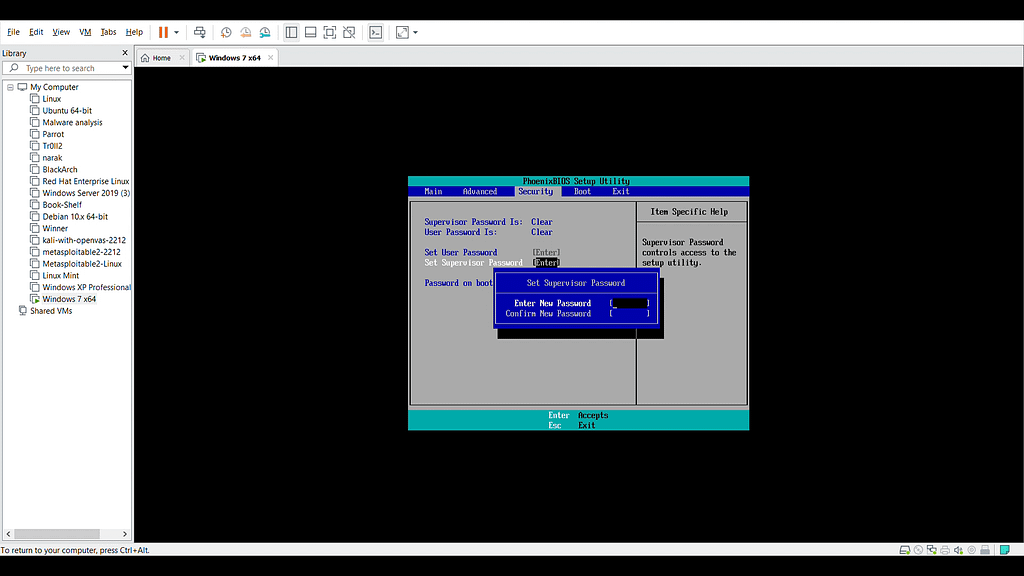Select My Computer in the library
Image resolution: width=1024 pixels, height=576 pixels.
[54, 87]
